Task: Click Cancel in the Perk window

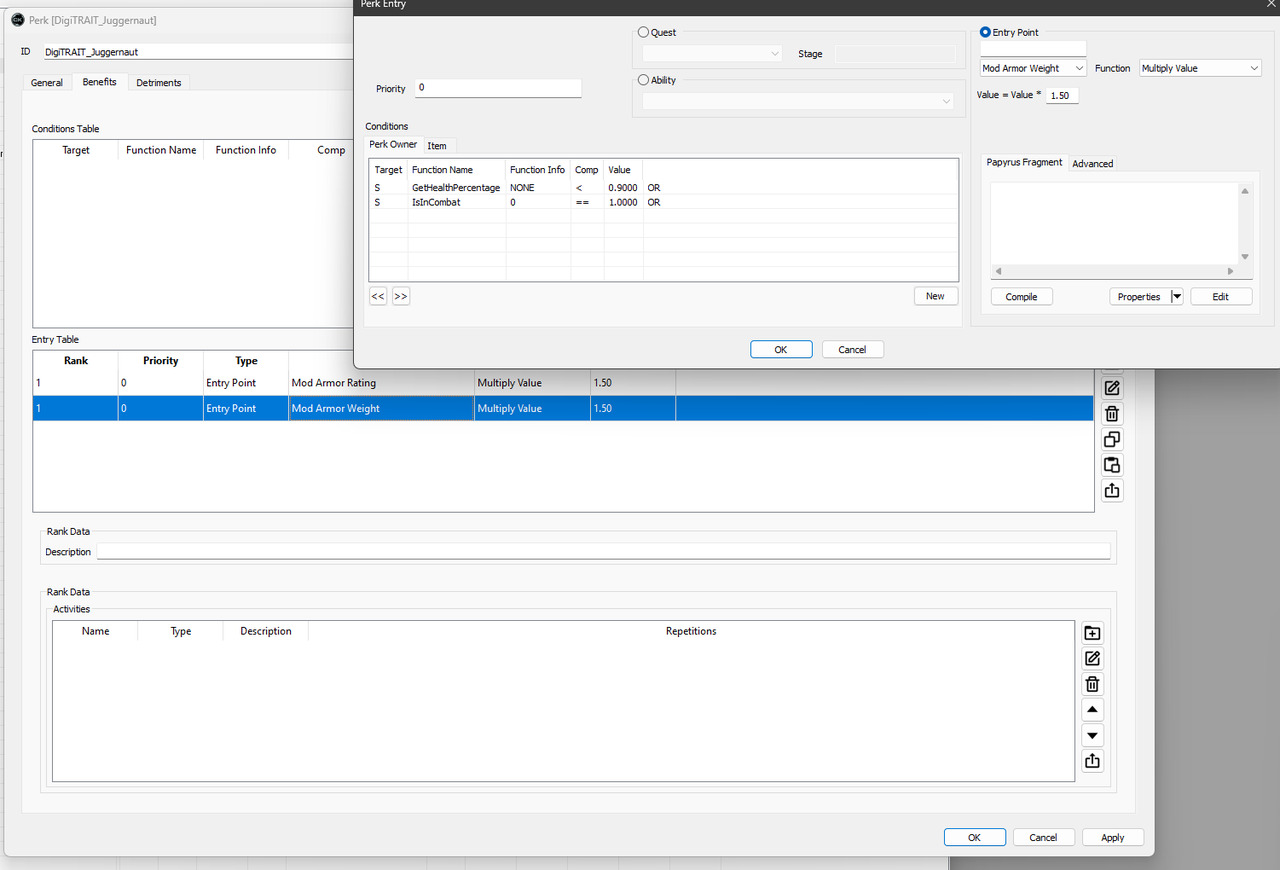Action: pyautogui.click(x=1043, y=838)
